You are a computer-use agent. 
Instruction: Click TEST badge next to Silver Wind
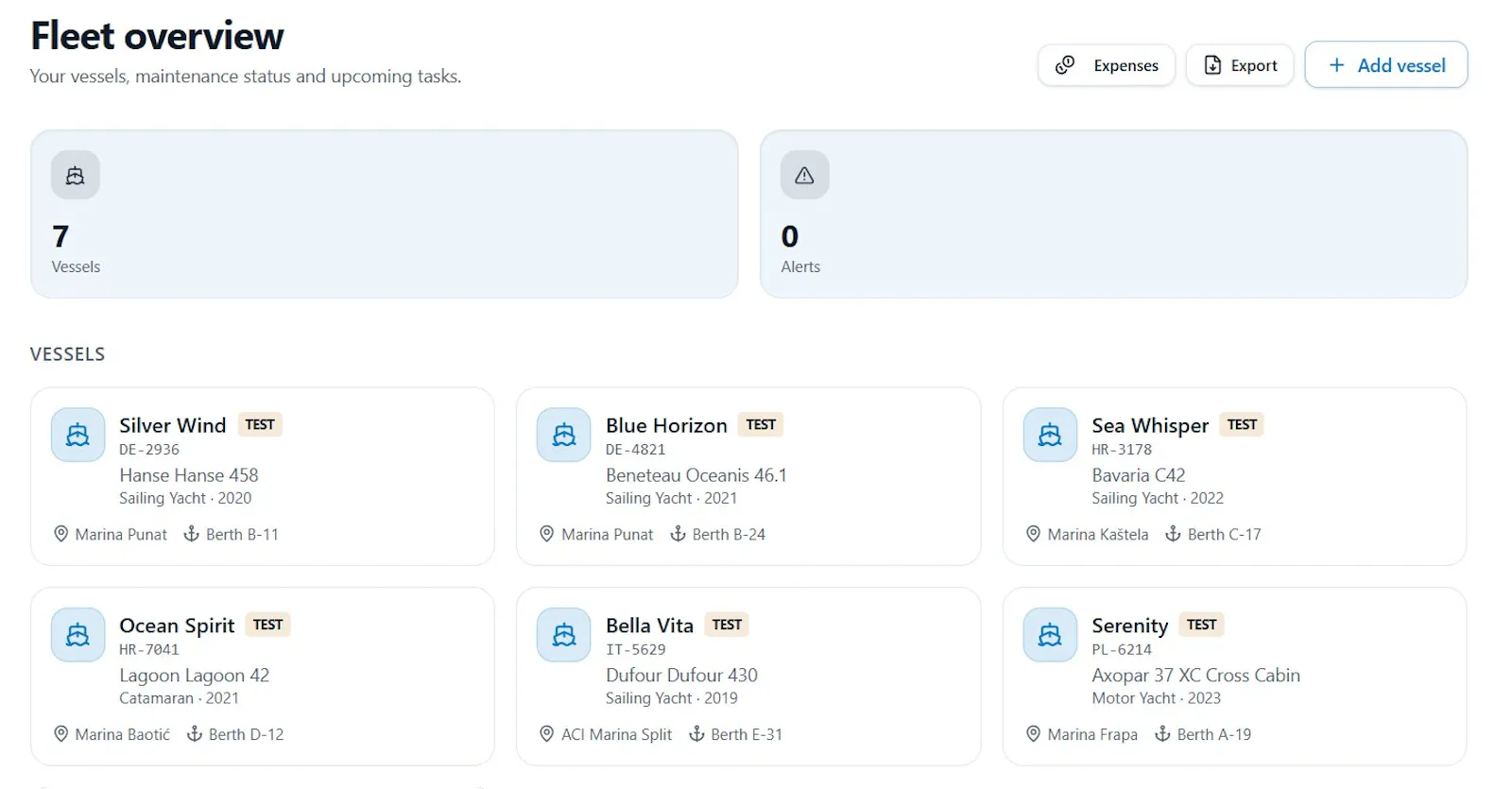tap(260, 424)
